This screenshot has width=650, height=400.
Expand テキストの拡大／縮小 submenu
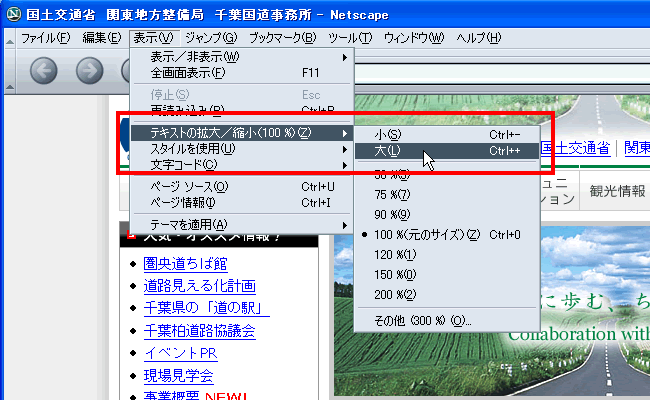242,133
